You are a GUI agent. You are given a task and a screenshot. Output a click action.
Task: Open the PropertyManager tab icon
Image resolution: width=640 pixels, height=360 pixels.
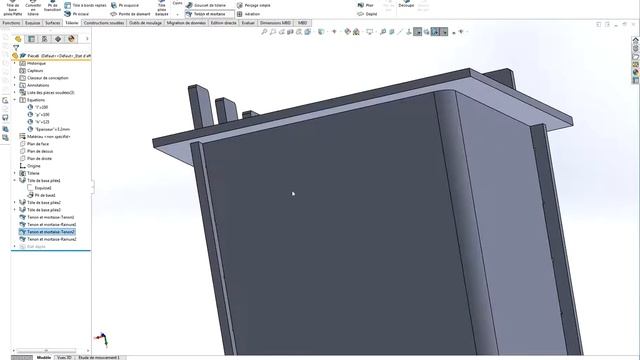(31, 39)
